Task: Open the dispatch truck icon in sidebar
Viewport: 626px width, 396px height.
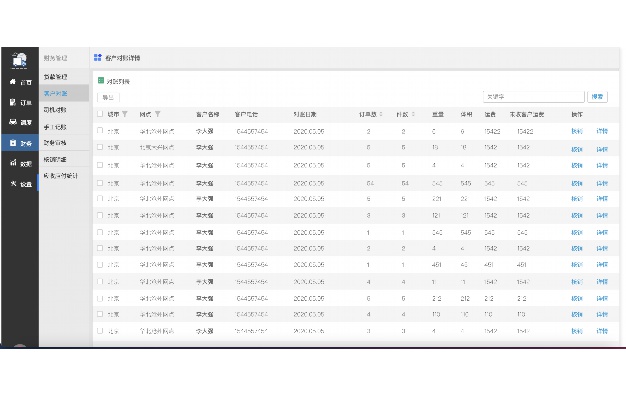Action: pos(13,122)
